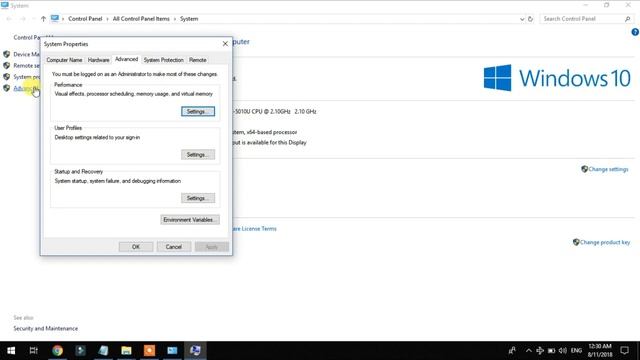Switch to the Hardware tab
The image size is (640, 360).
click(x=98, y=60)
